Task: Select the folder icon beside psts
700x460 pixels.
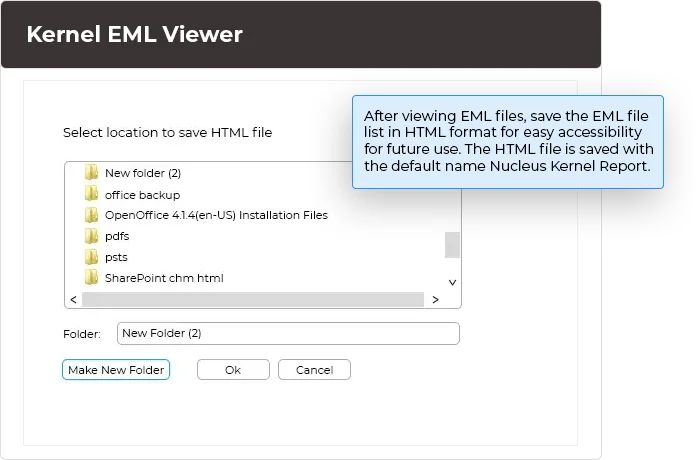Action: pyautogui.click(x=92, y=257)
